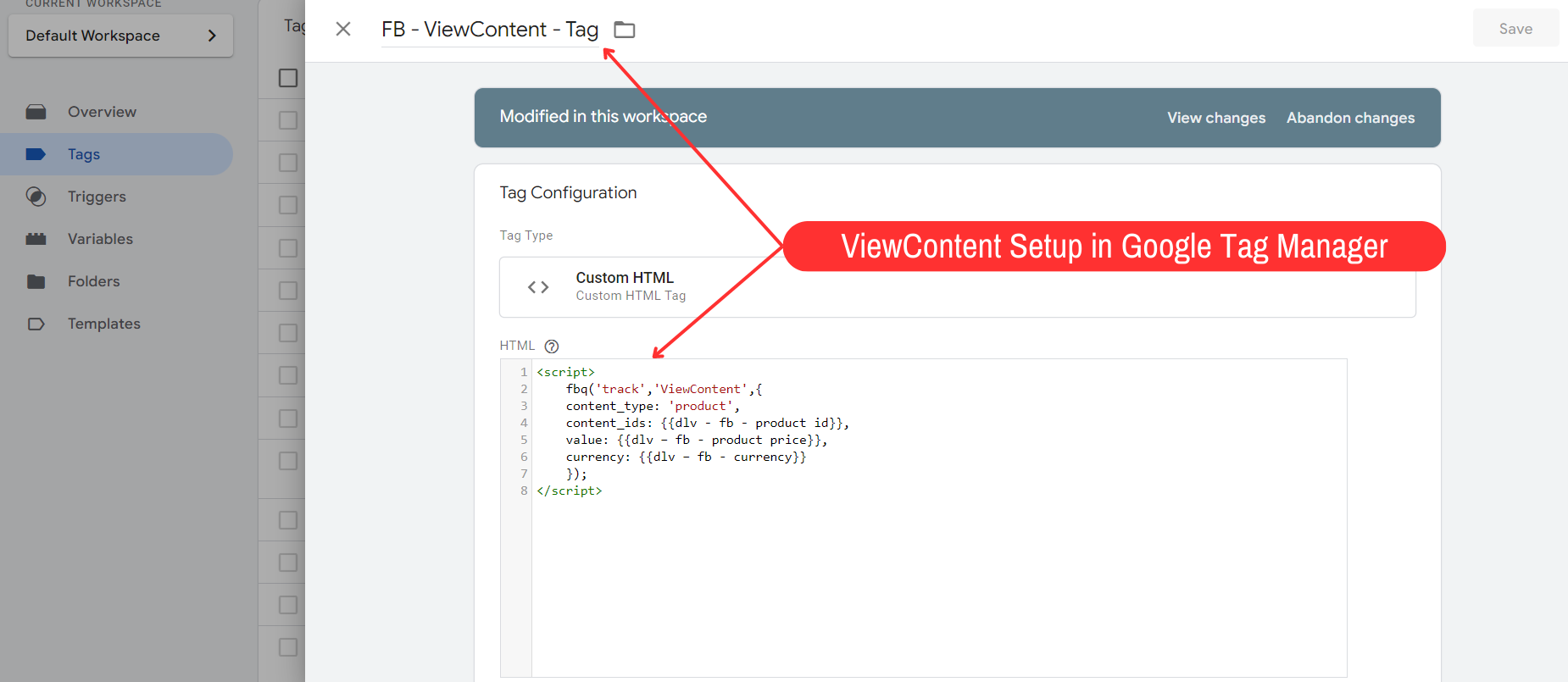This screenshot has height=682, width=1568.
Task: Click the Triggers target icon
Action: (36, 197)
